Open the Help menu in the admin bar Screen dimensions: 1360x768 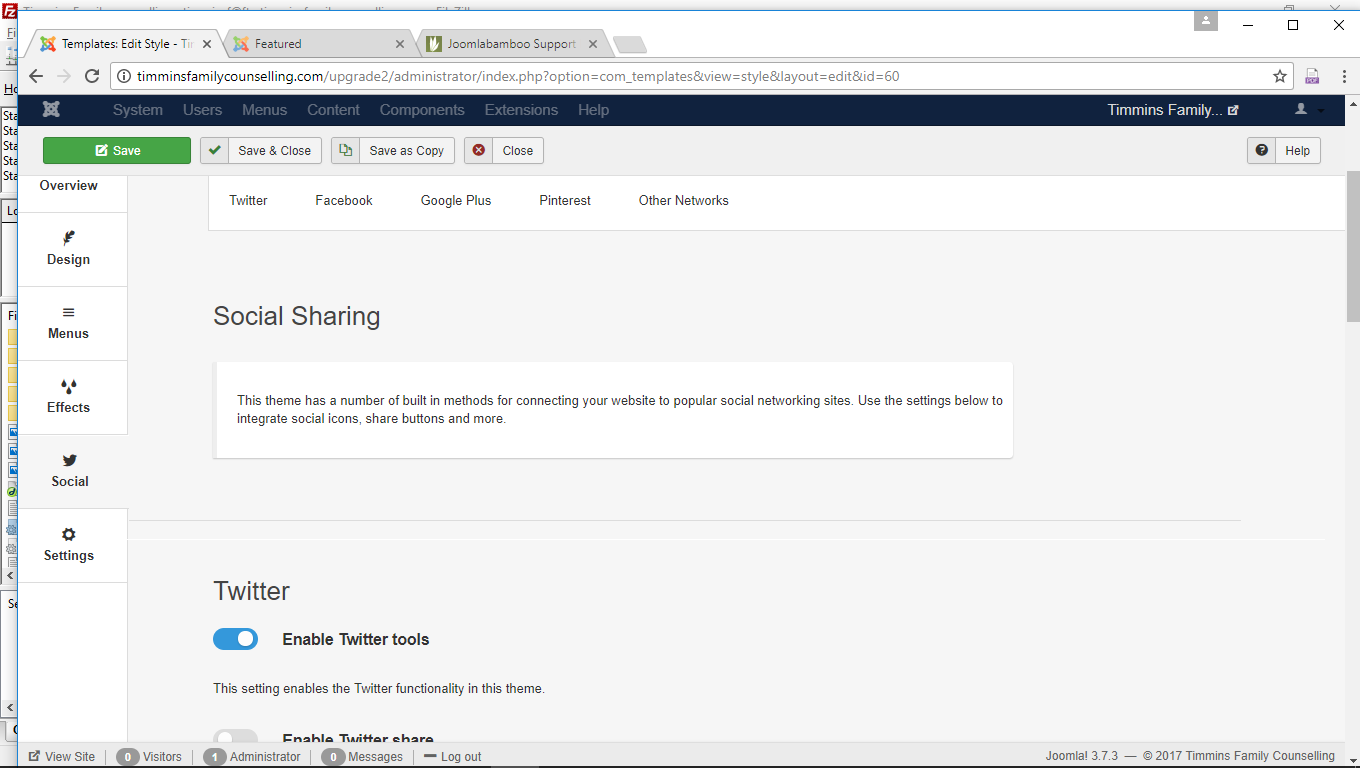tap(593, 110)
